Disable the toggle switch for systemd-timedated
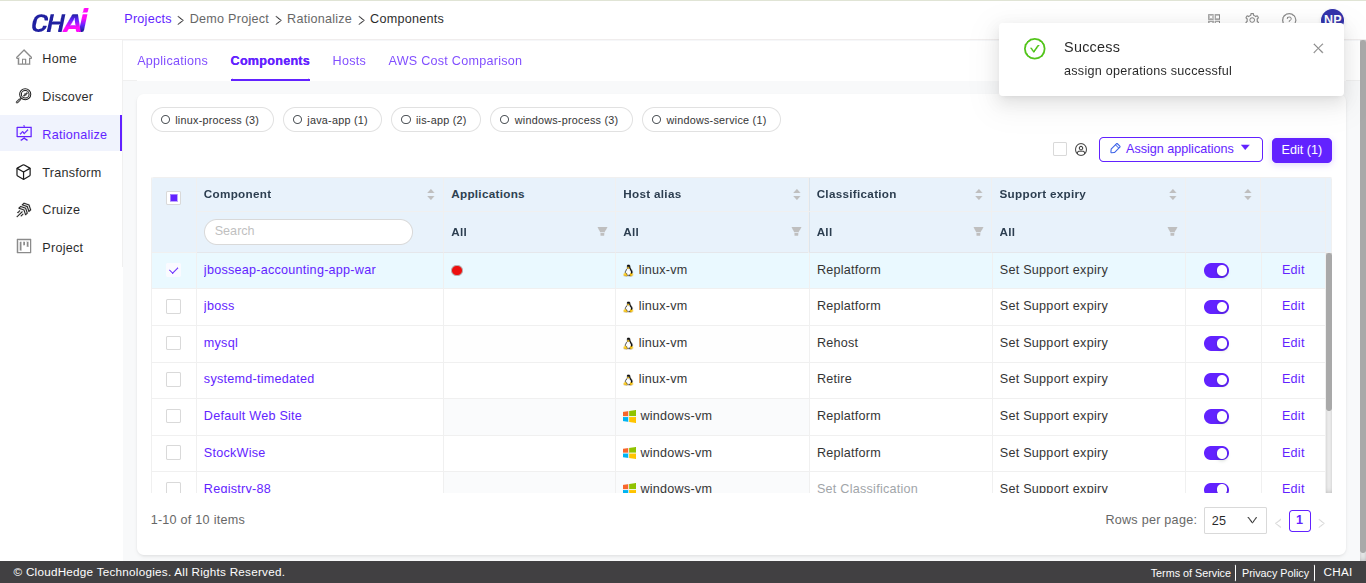The image size is (1366, 583). click(1216, 380)
